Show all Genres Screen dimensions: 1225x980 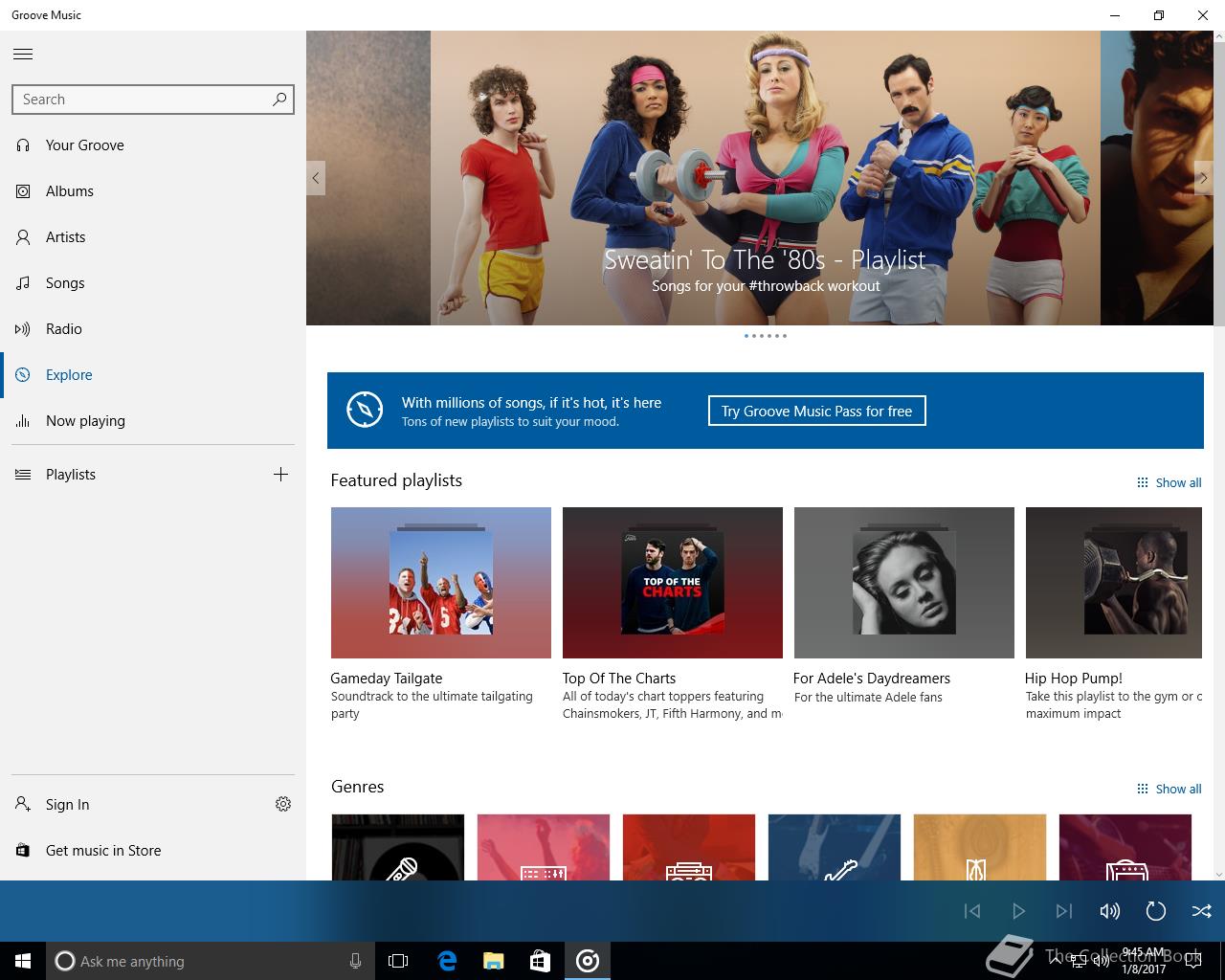tap(1169, 789)
